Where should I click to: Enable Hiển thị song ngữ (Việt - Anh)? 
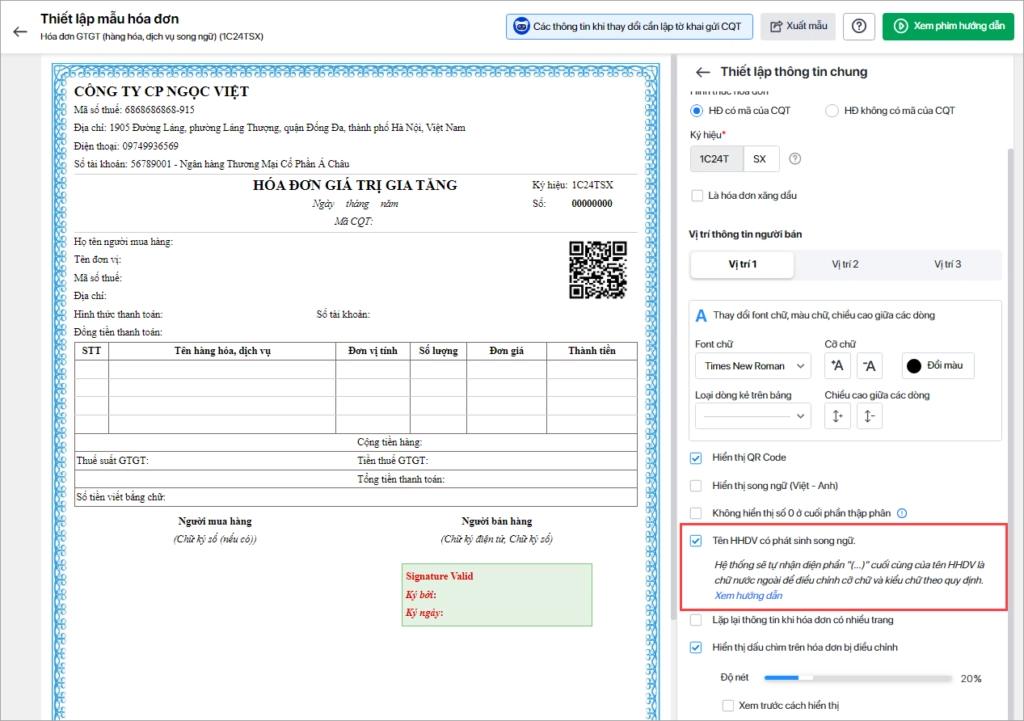(697, 486)
